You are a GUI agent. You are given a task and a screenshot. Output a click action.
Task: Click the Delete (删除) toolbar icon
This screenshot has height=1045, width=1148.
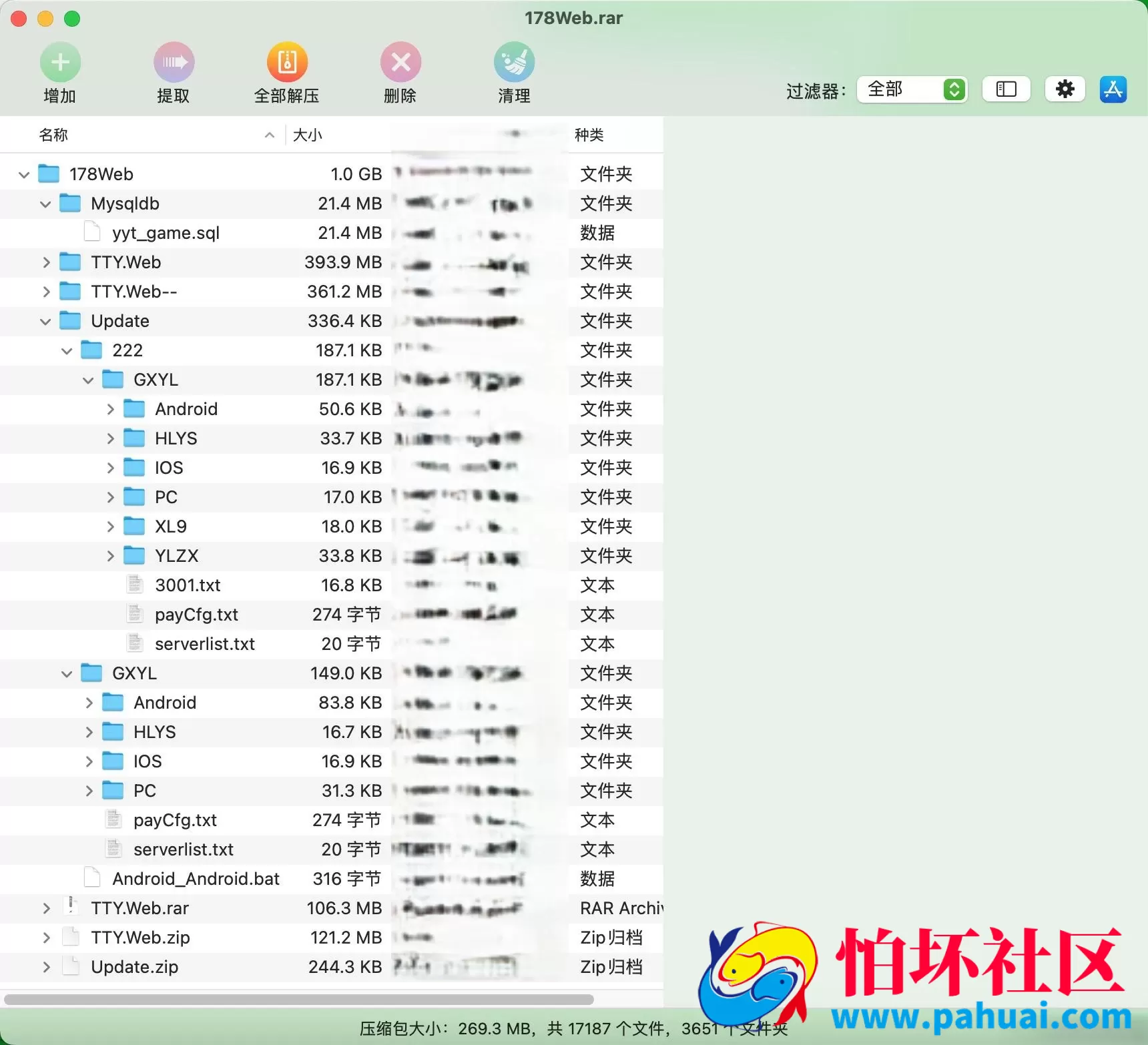[400, 62]
